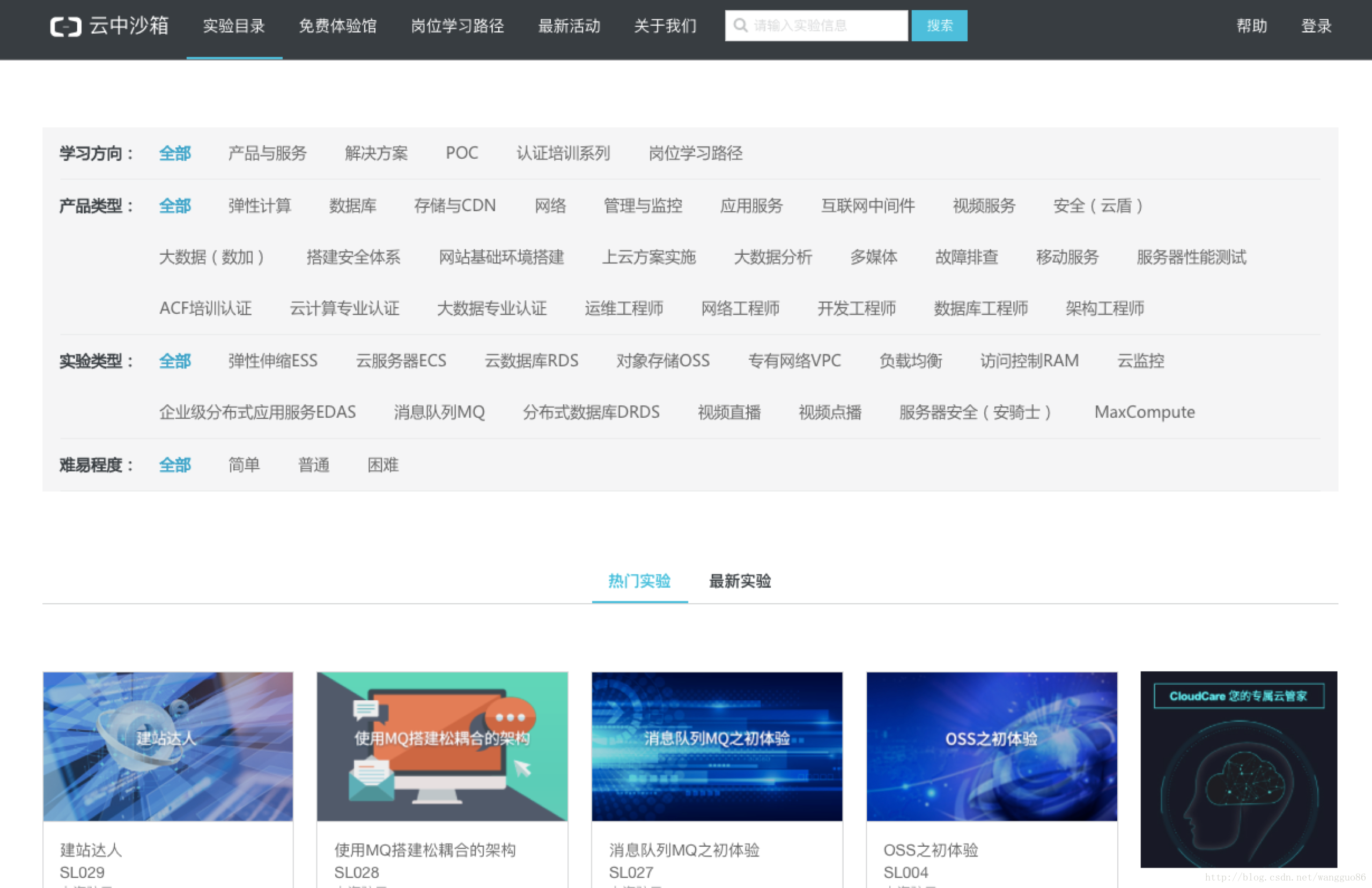1372x888 pixels.
Task: Filter by 架构工程师
Action: click(x=1105, y=308)
